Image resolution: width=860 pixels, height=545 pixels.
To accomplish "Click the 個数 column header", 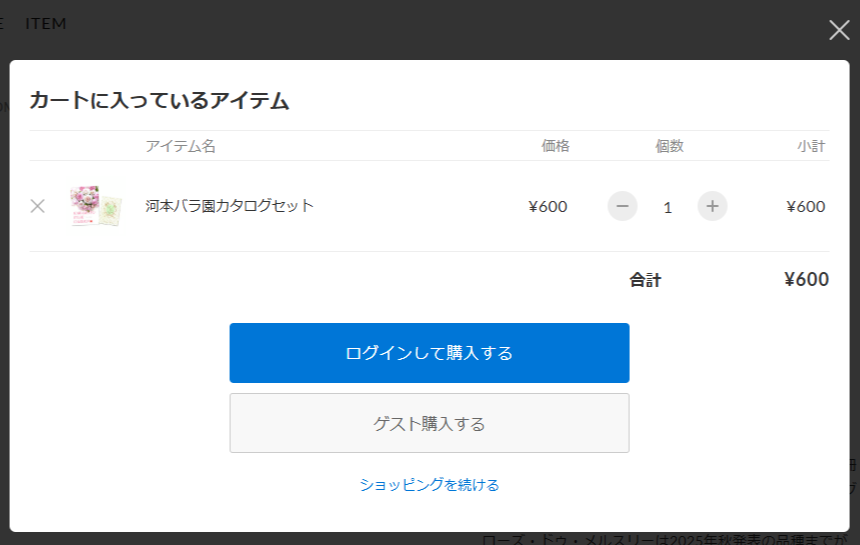I will pyautogui.click(x=669, y=146).
